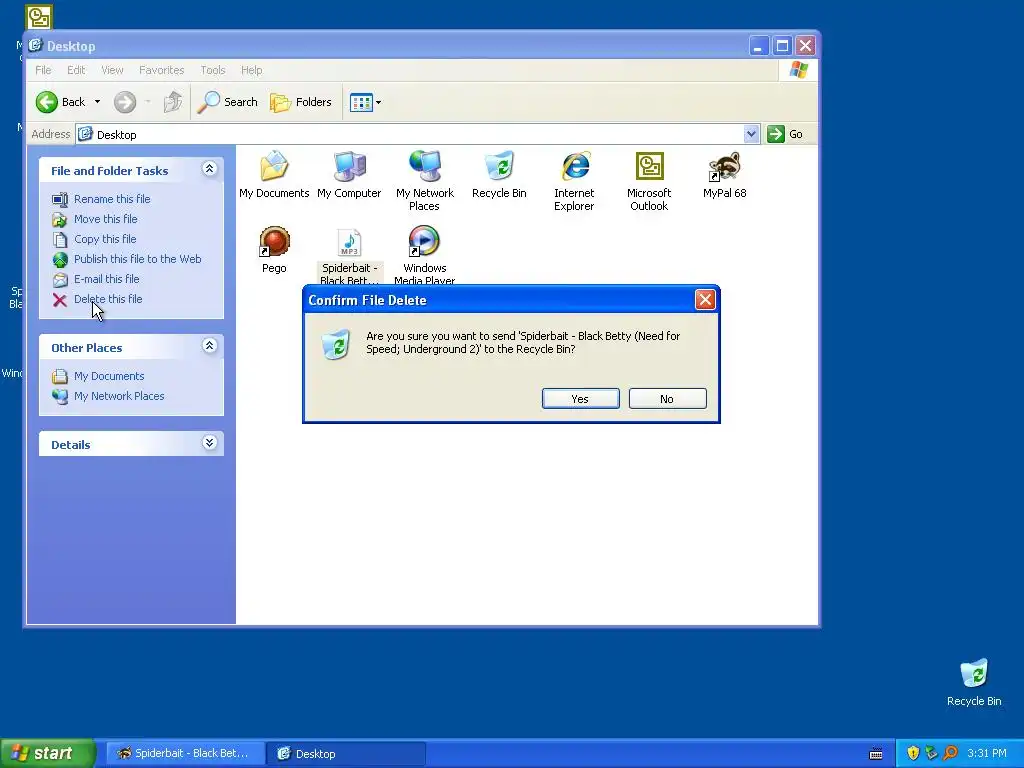This screenshot has height=768, width=1024.
Task: Click the magnifier tray icon
Action: tap(950, 753)
